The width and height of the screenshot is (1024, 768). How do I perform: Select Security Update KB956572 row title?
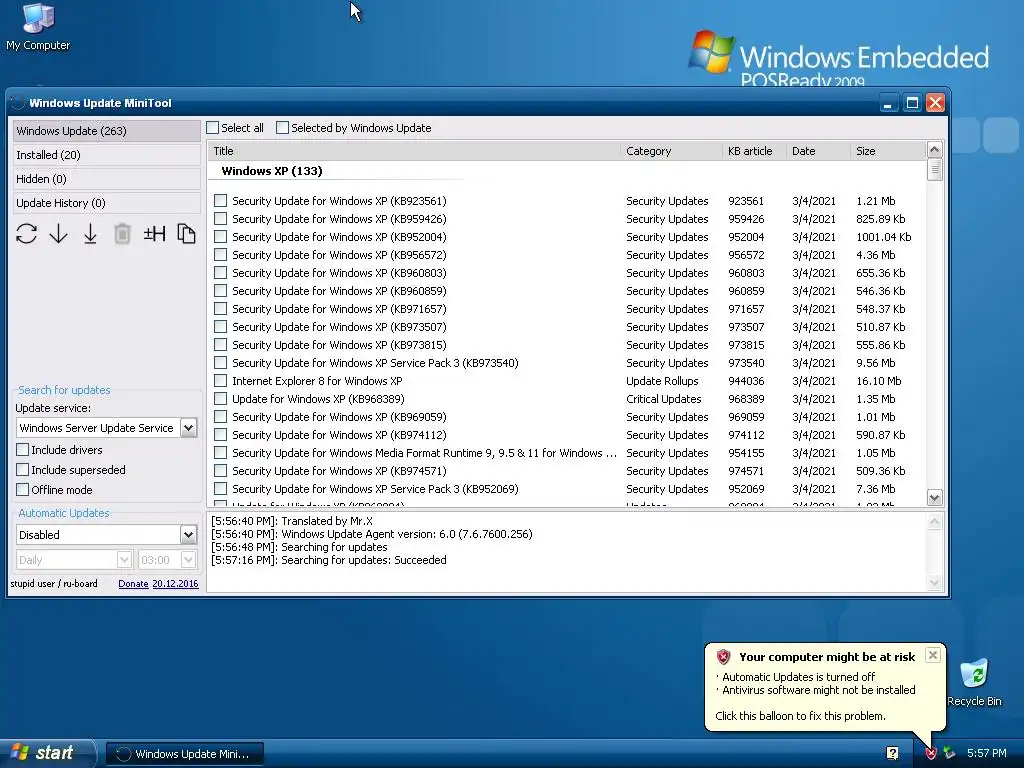click(x=339, y=255)
